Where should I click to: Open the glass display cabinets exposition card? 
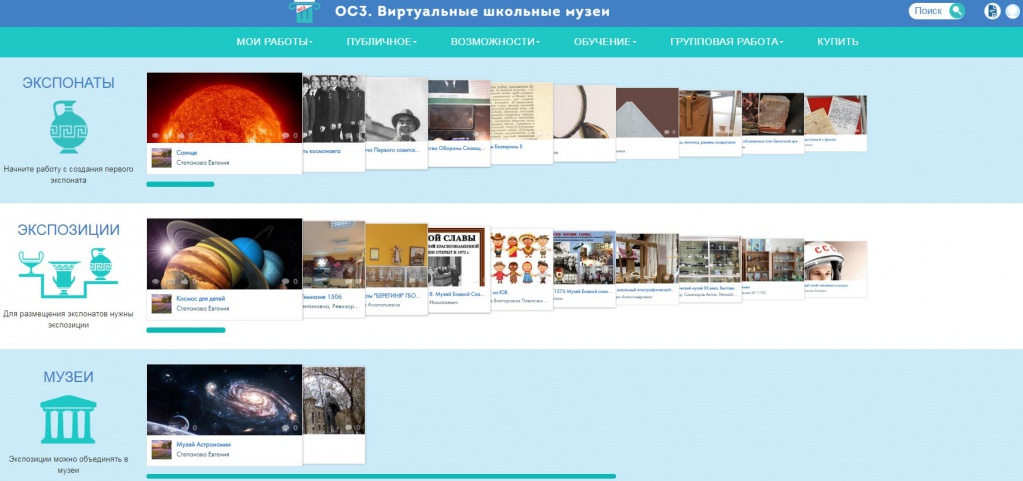pos(710,269)
